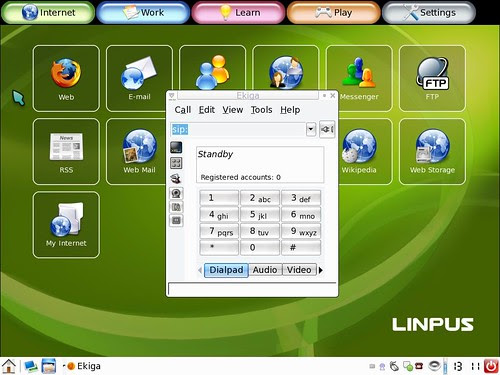Dial 4 ghi on the dialpad
Viewport: 500px width, 375px height.
(219, 214)
